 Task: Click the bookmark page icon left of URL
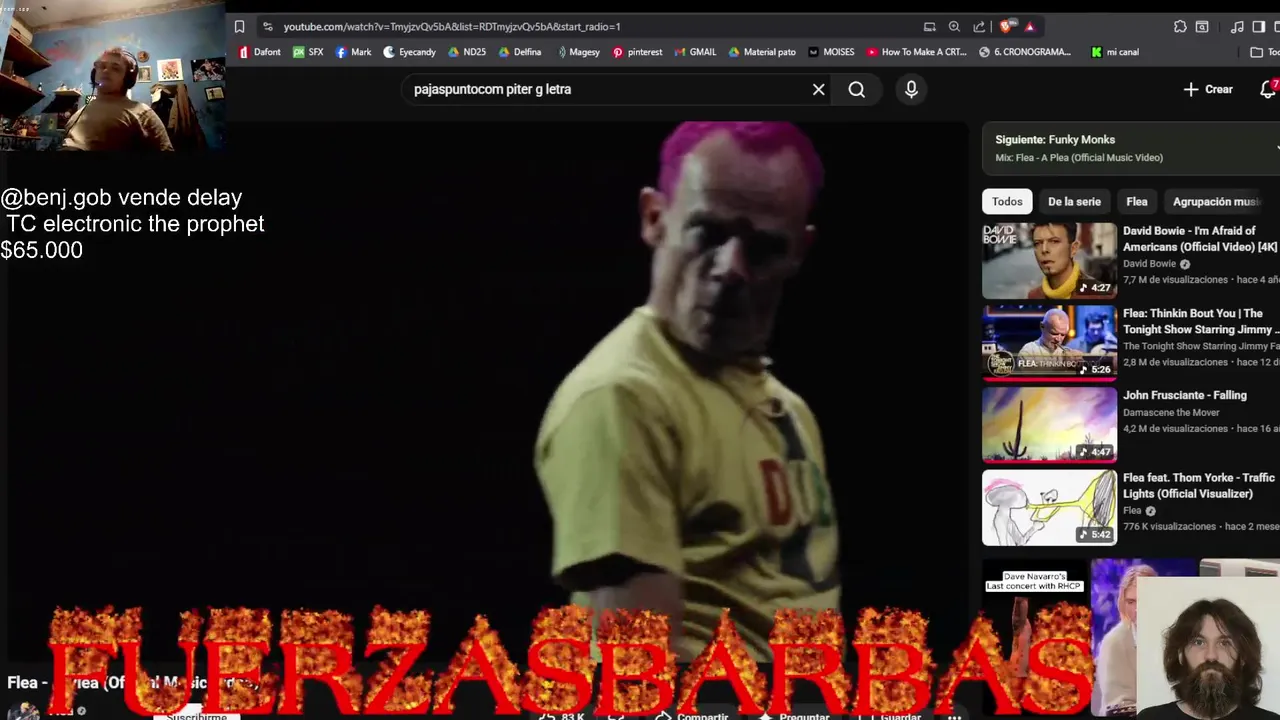(239, 27)
